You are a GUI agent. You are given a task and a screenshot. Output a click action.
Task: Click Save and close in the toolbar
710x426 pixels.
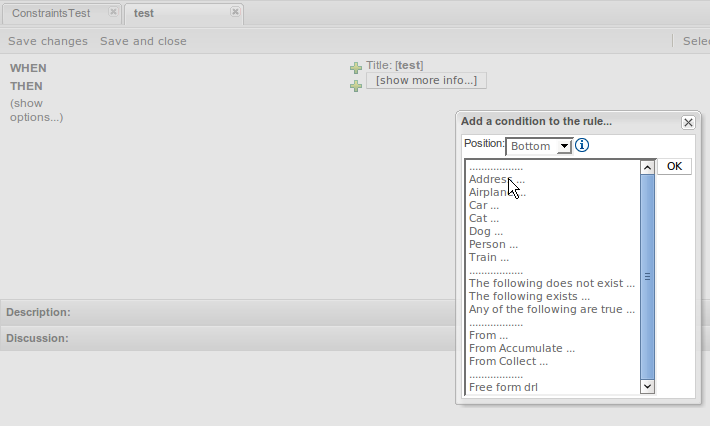pos(143,41)
